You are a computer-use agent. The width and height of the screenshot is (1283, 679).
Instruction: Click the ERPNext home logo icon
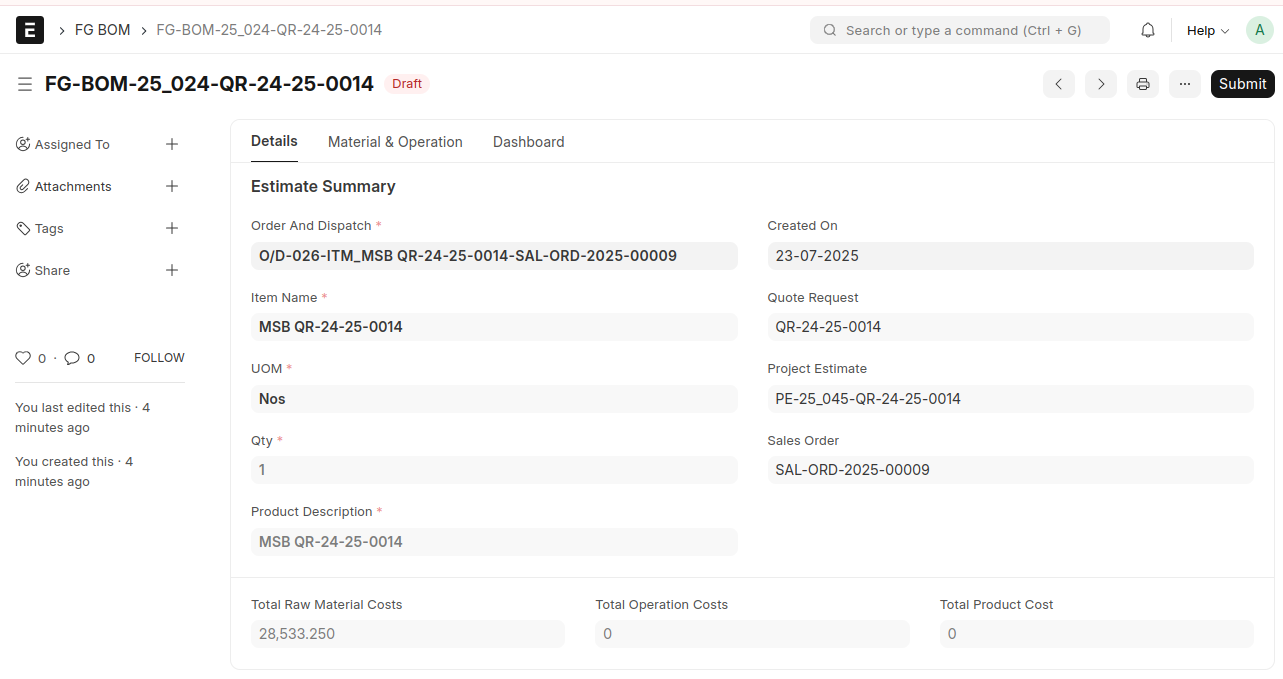pos(30,30)
